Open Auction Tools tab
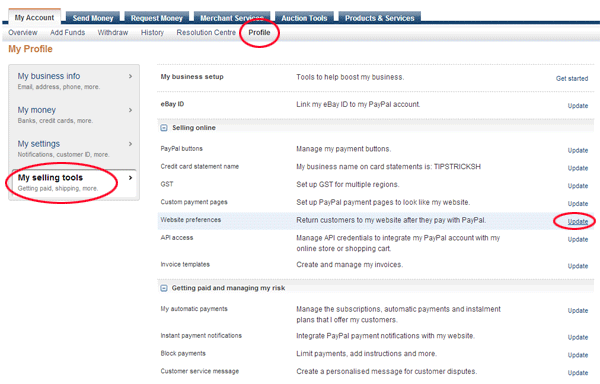The width and height of the screenshot is (600, 384). click(304, 18)
